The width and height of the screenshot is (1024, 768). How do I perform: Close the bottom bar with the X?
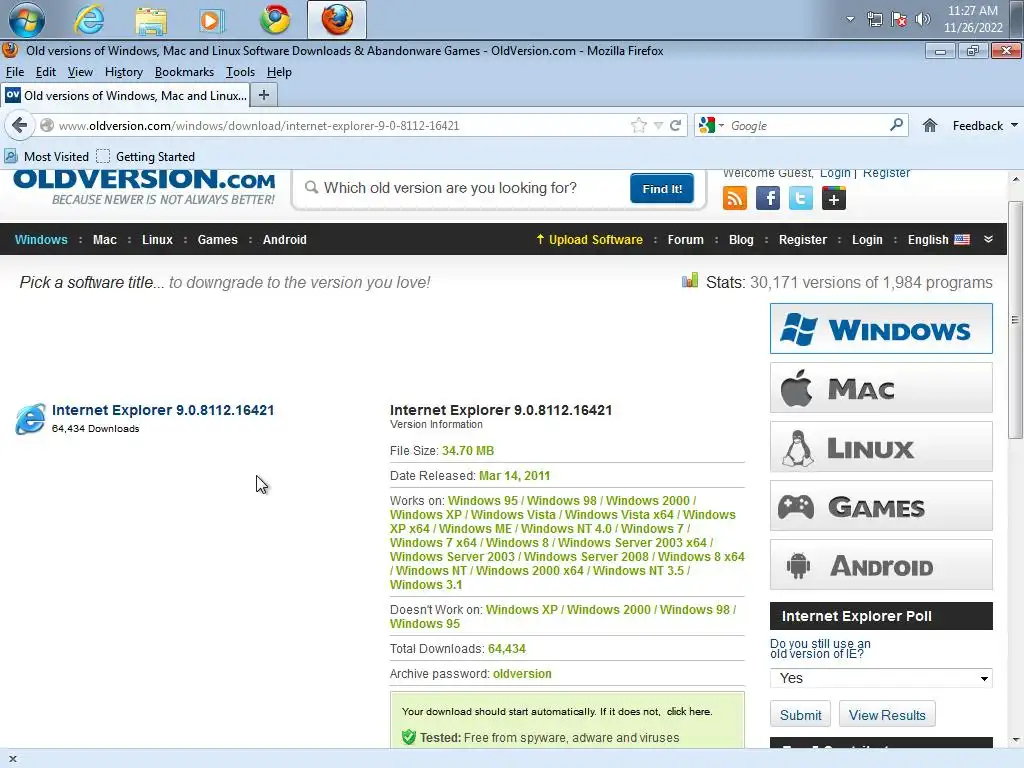point(12,759)
